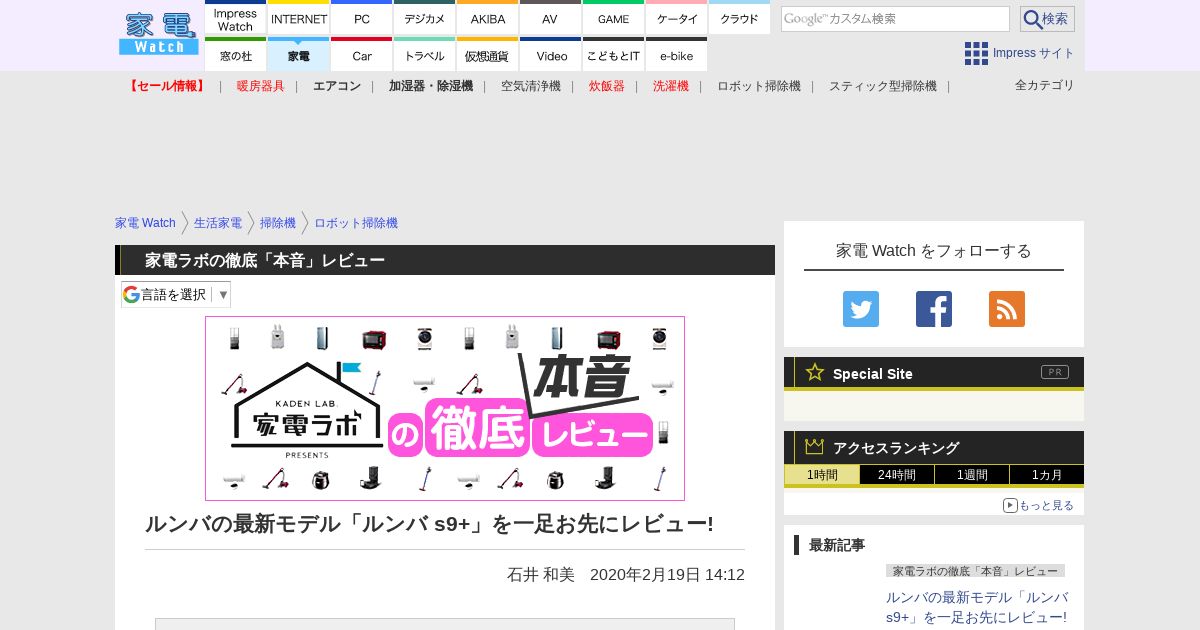Open the ロボット掃除機 category menu link
1200x630 pixels.
pyautogui.click(x=759, y=86)
